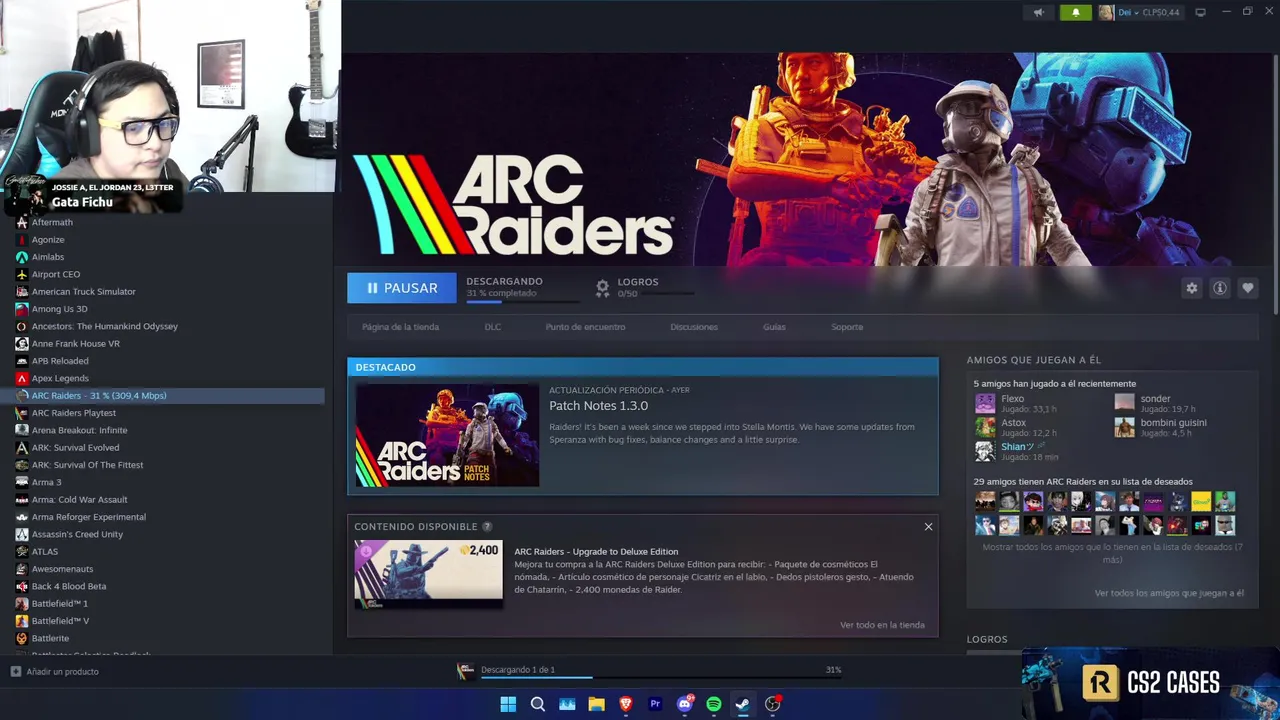Select Back 4 Blood Beta
This screenshot has height=720, width=1280.
68,586
